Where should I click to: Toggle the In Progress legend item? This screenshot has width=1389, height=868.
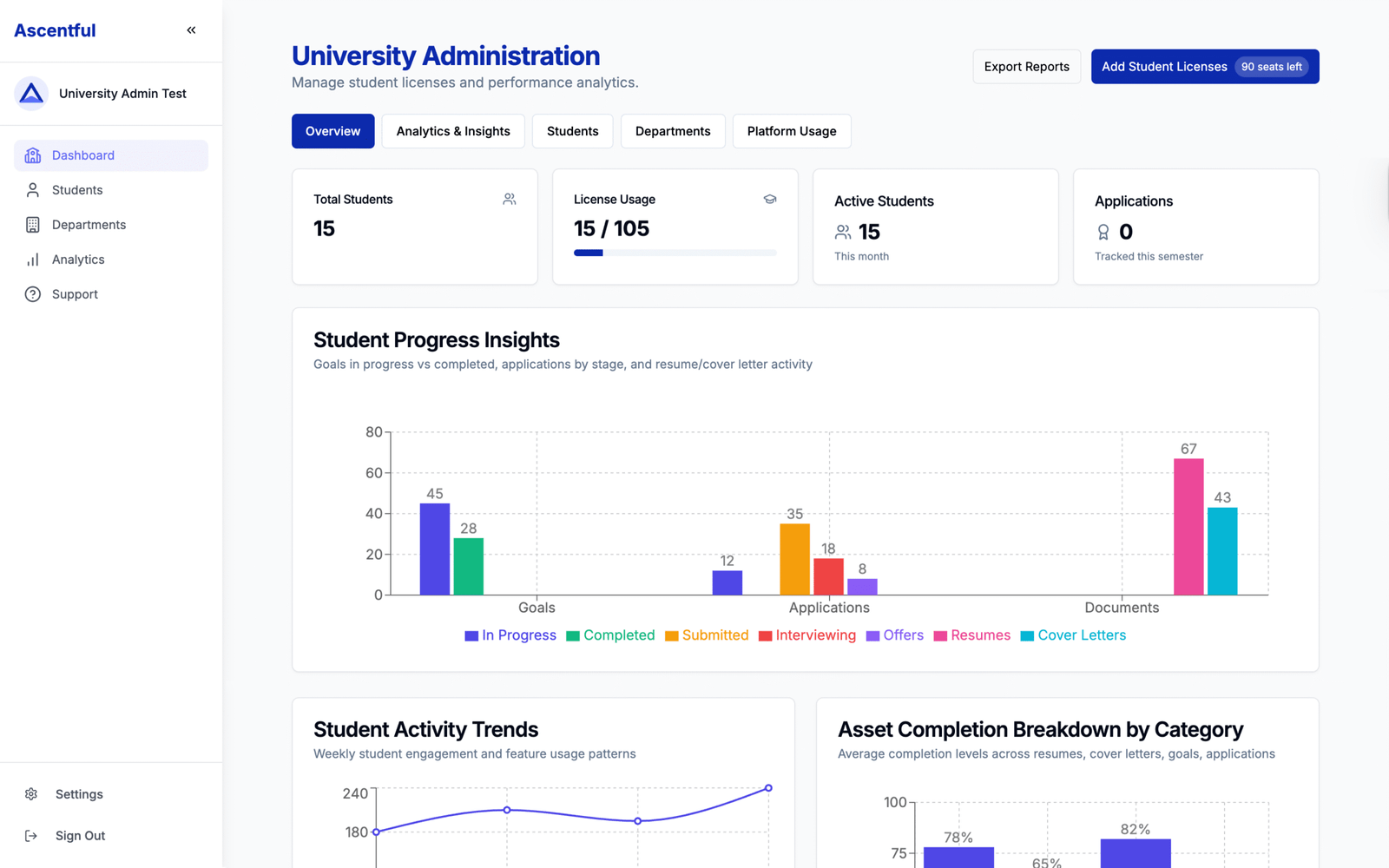[x=510, y=635]
